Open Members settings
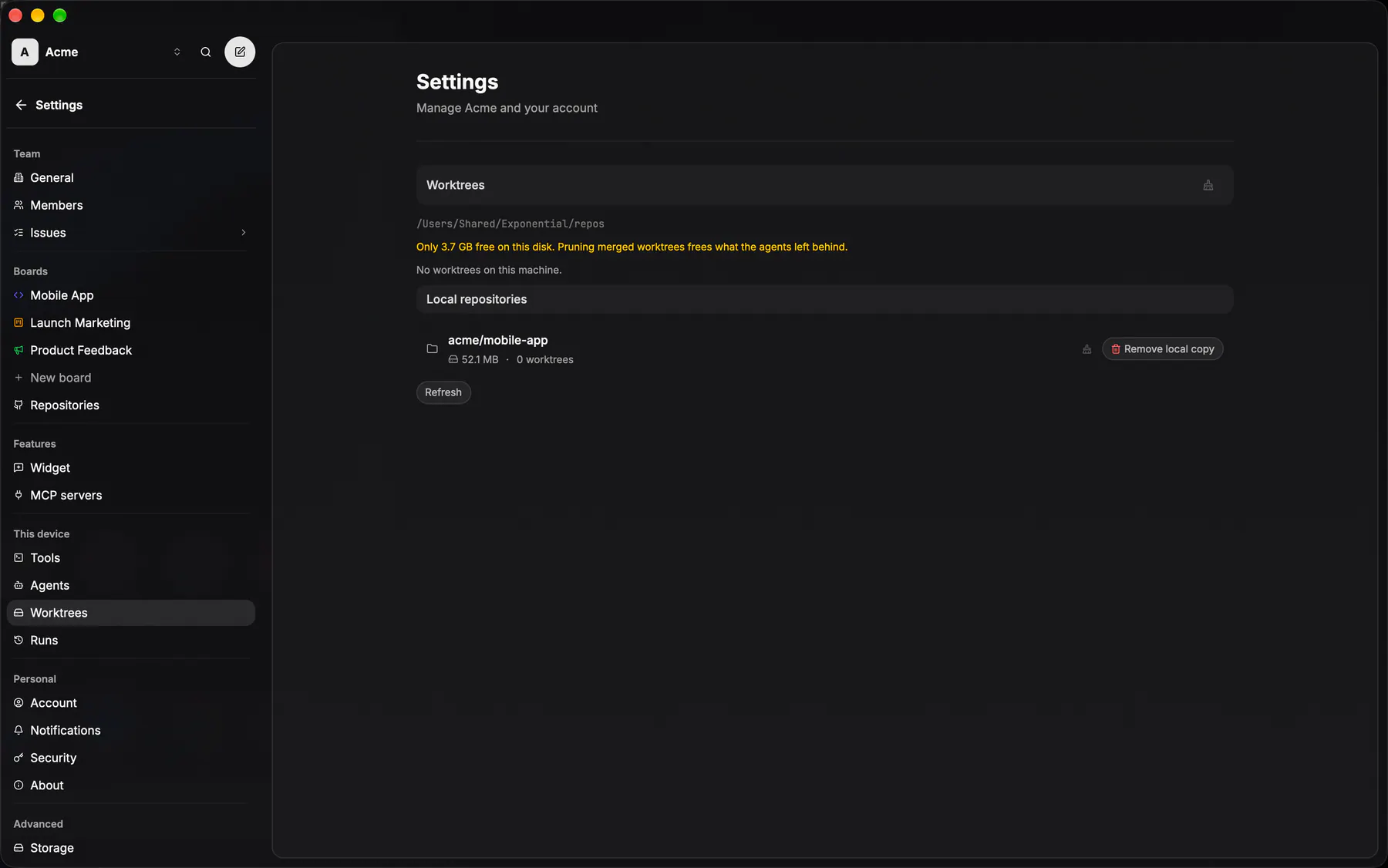 pos(130,205)
